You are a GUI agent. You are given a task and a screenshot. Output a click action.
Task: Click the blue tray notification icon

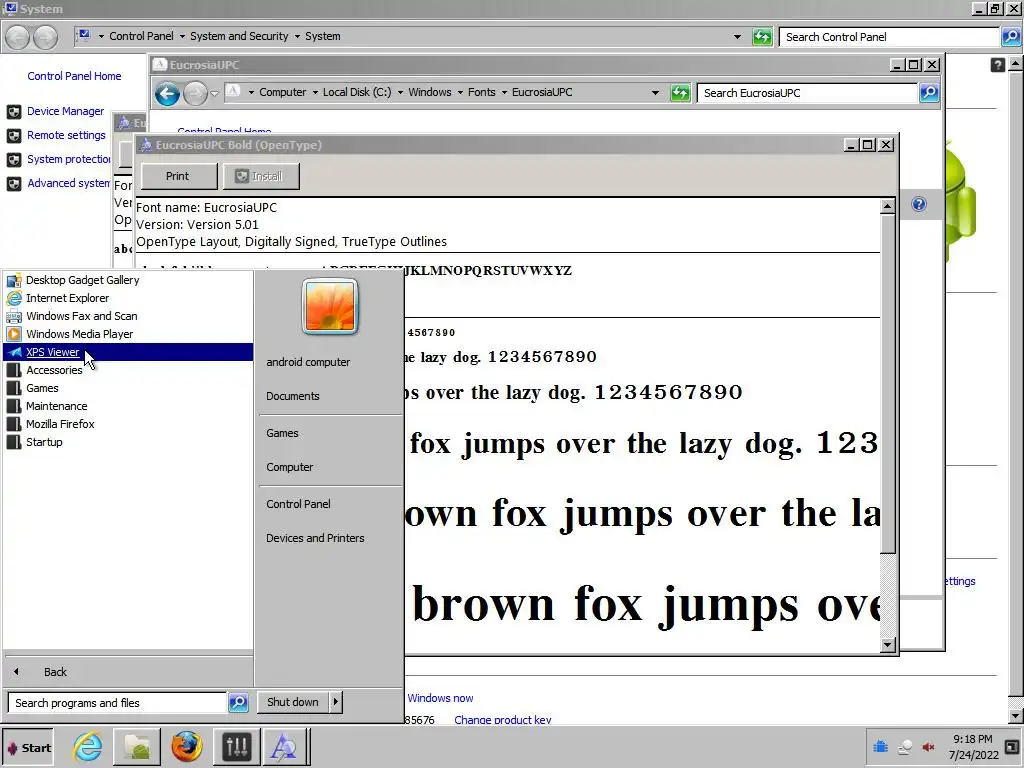[x=880, y=746]
